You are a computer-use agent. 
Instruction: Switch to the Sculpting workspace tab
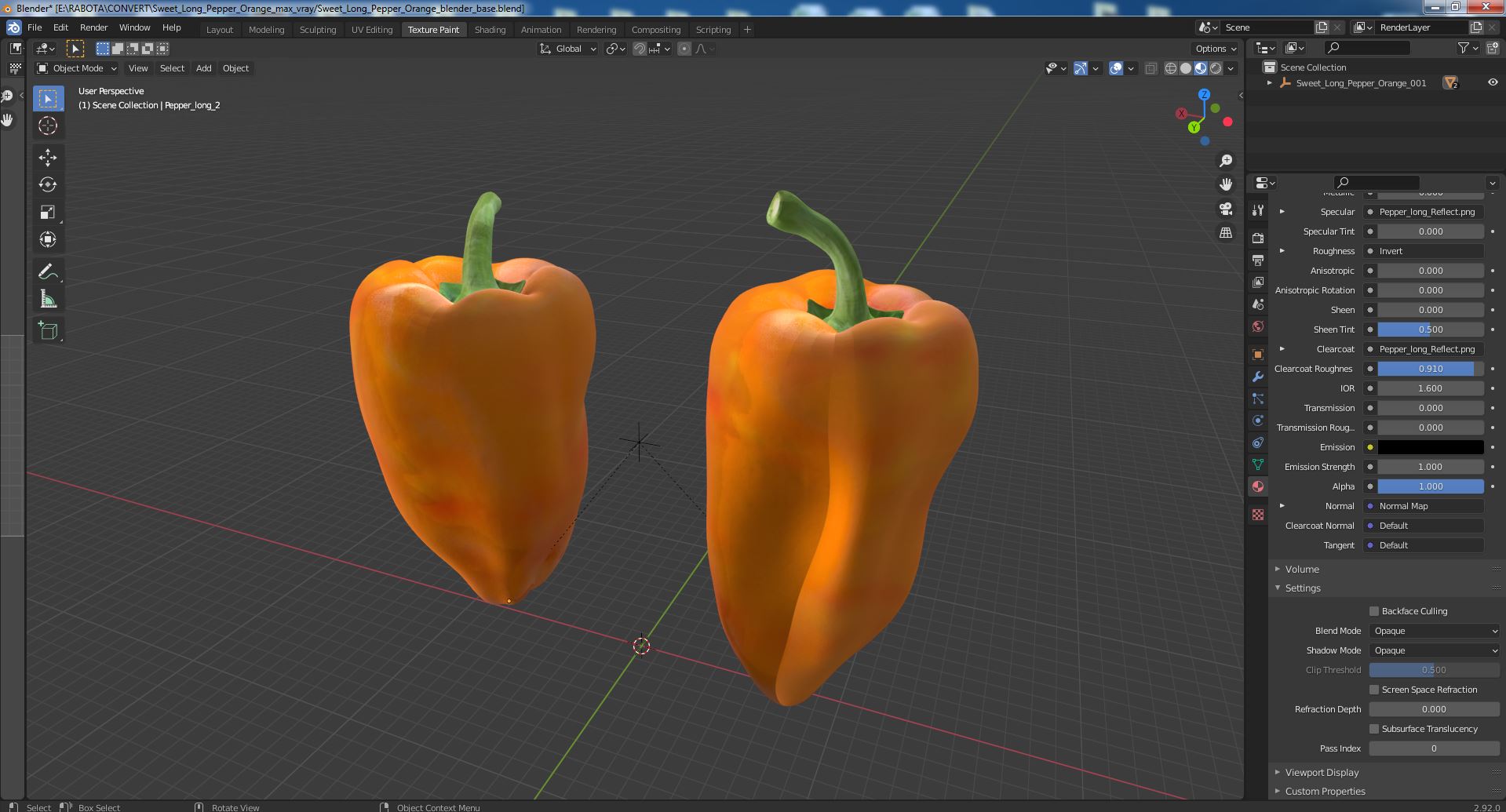(x=318, y=30)
